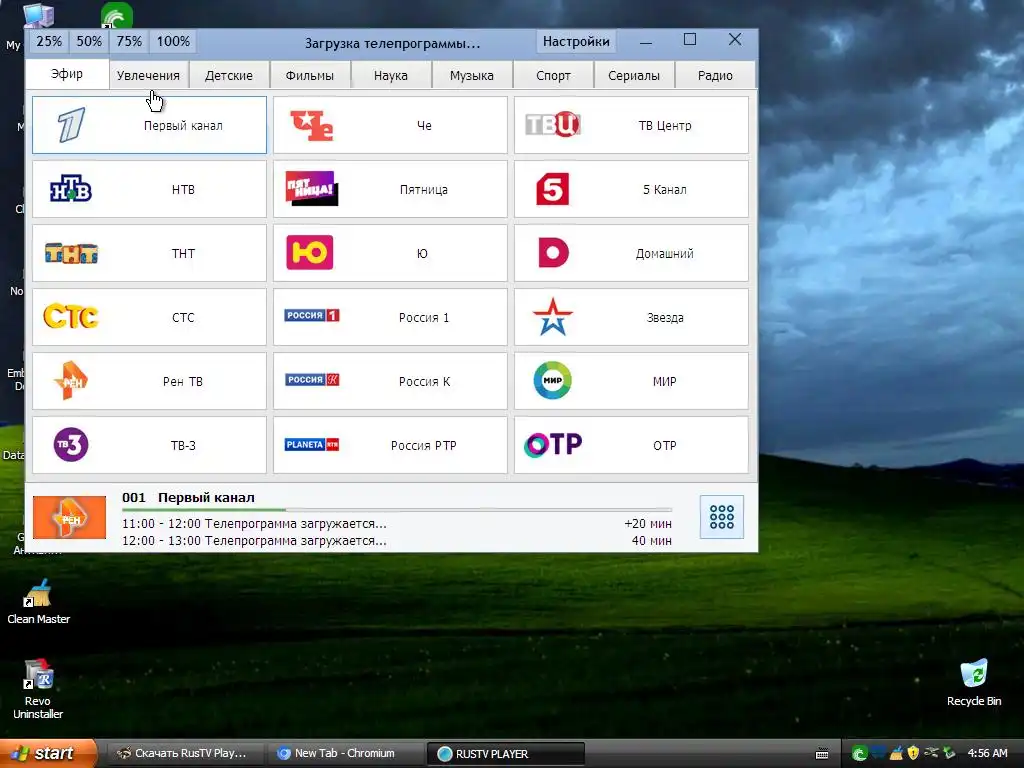
Task: Open the channel grid view button
Action: 722,517
